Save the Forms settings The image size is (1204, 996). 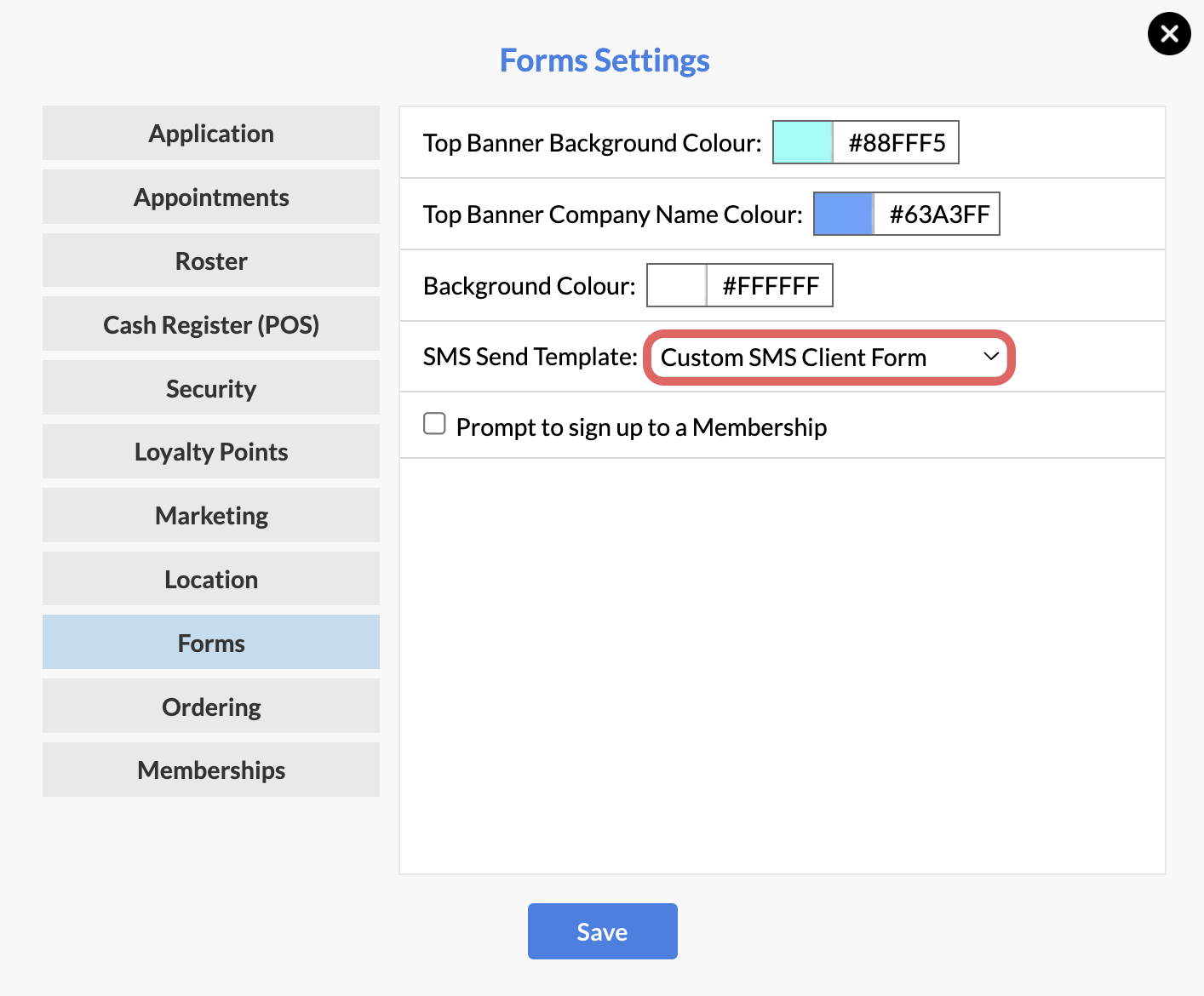pos(602,931)
